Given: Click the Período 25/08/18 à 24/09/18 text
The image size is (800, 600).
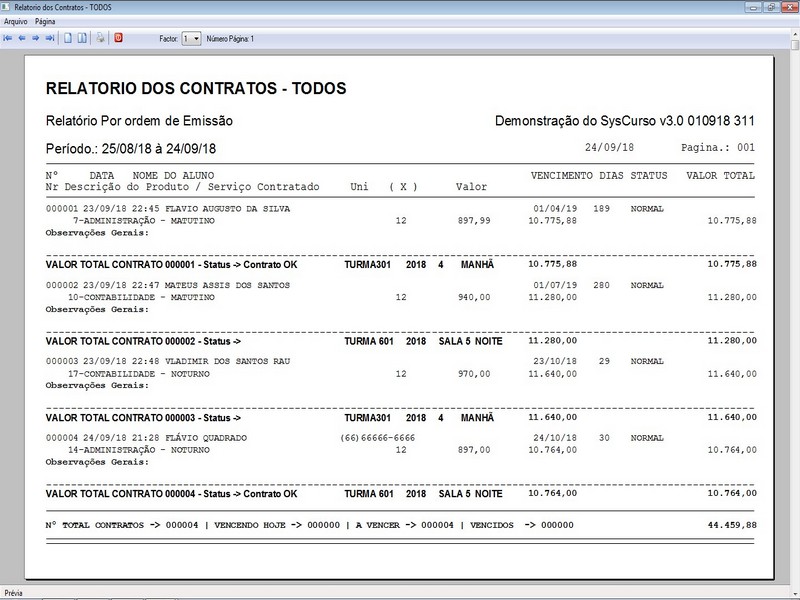Looking at the screenshot, I should (x=131, y=148).
